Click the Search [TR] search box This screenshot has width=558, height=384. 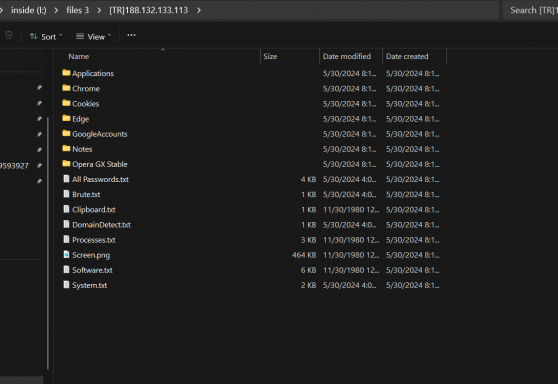pyautogui.click(x=531, y=10)
